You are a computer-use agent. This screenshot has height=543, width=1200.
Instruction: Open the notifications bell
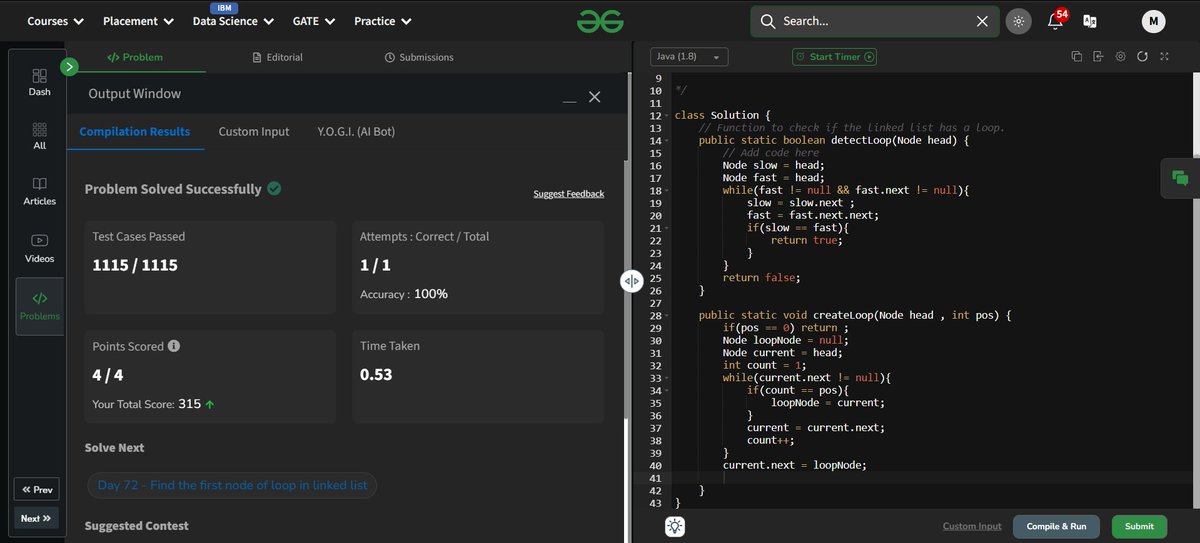(1055, 21)
